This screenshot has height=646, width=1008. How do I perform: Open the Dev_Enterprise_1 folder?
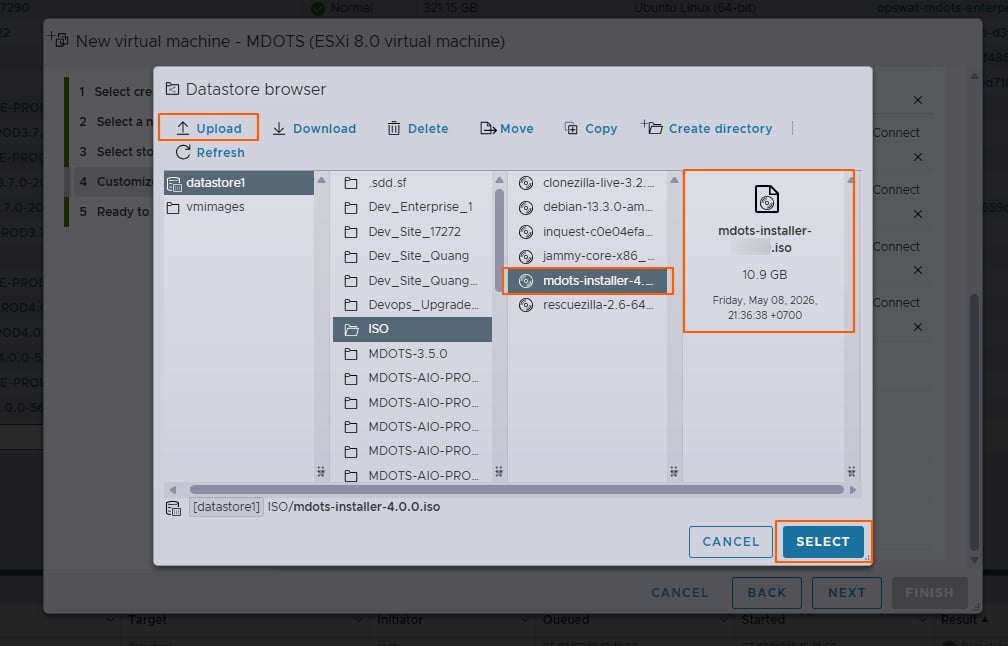click(412, 207)
